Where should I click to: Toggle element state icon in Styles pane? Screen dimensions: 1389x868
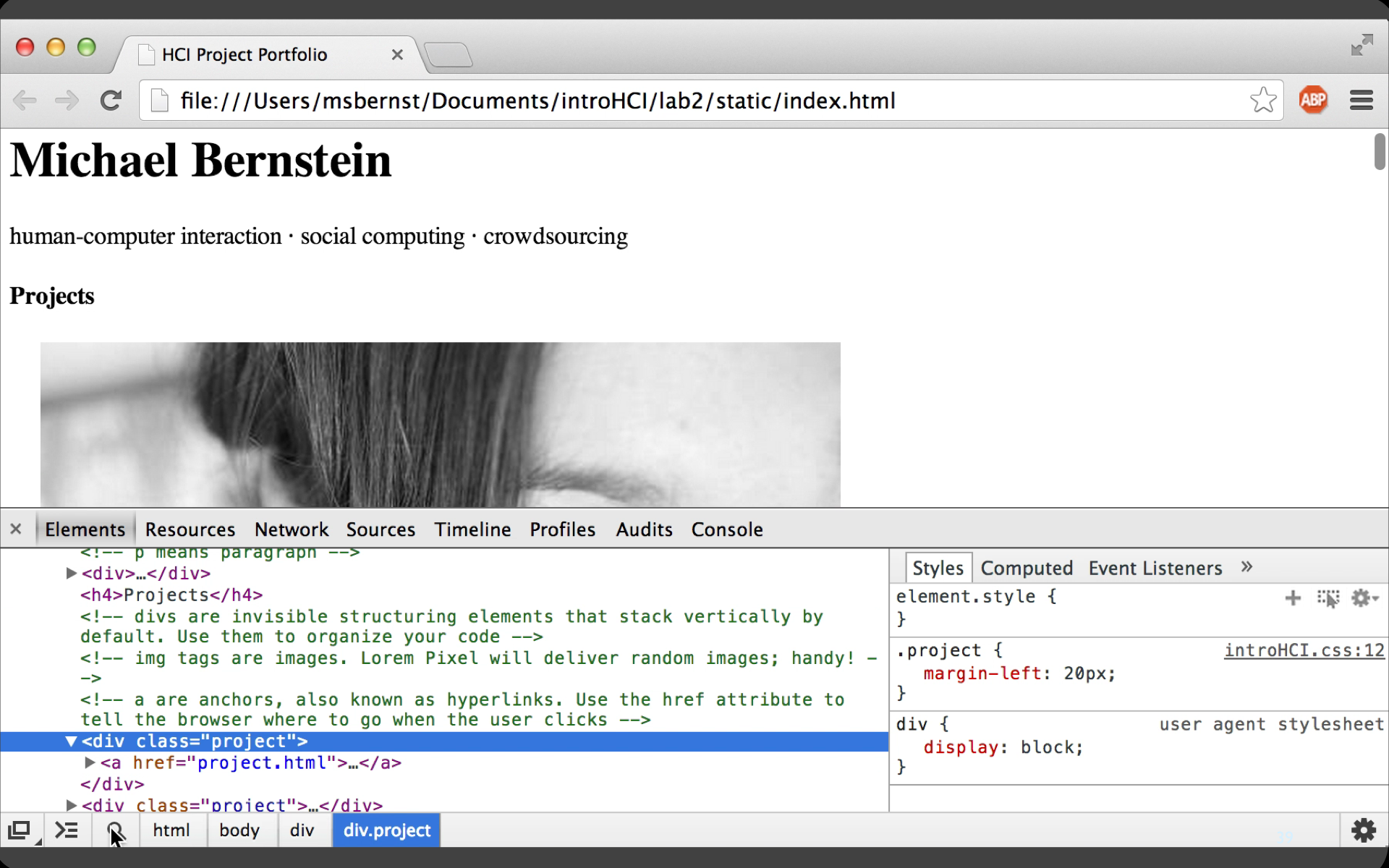point(1328,598)
